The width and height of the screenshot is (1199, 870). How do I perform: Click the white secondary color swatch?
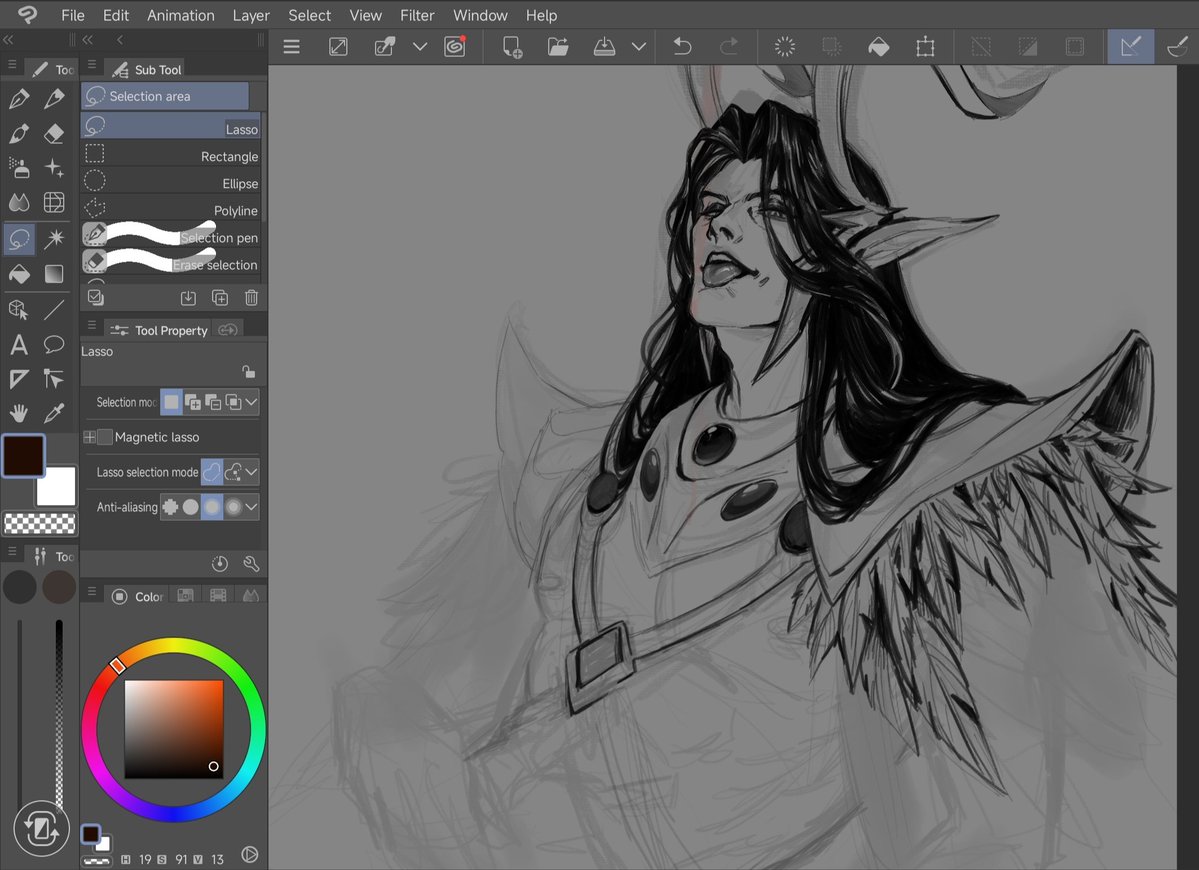point(55,487)
